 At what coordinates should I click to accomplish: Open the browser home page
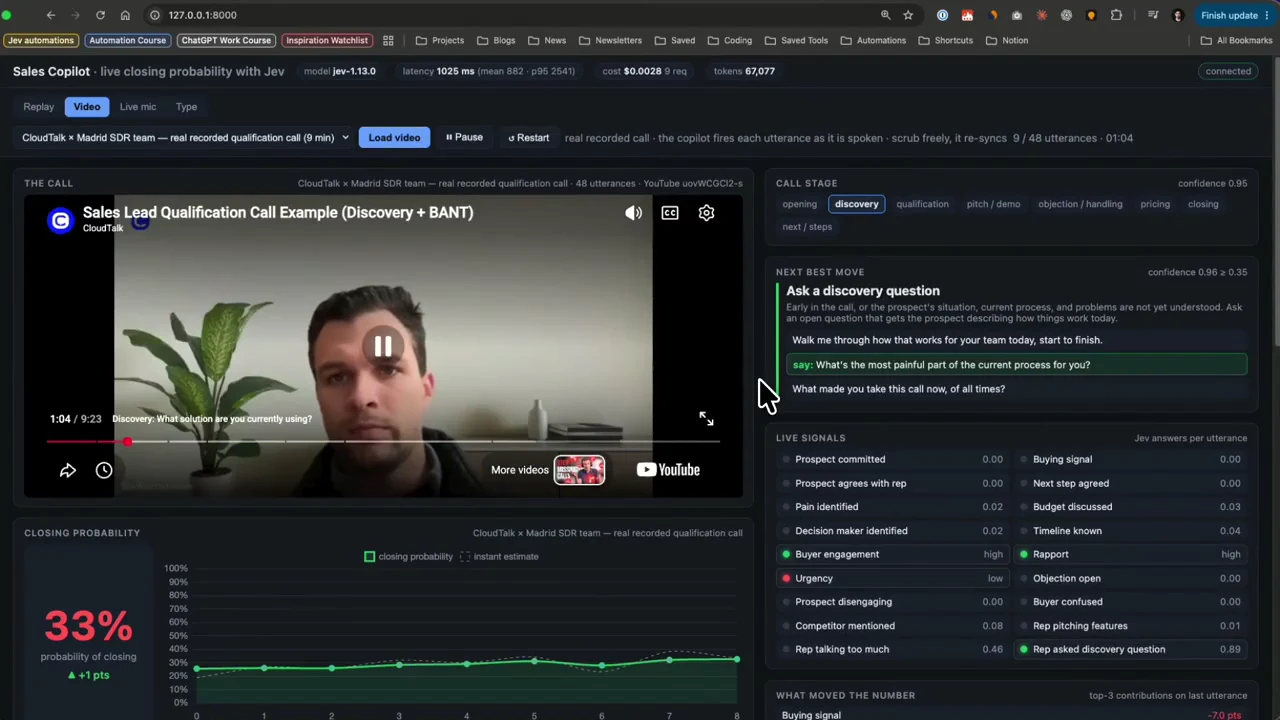125,15
